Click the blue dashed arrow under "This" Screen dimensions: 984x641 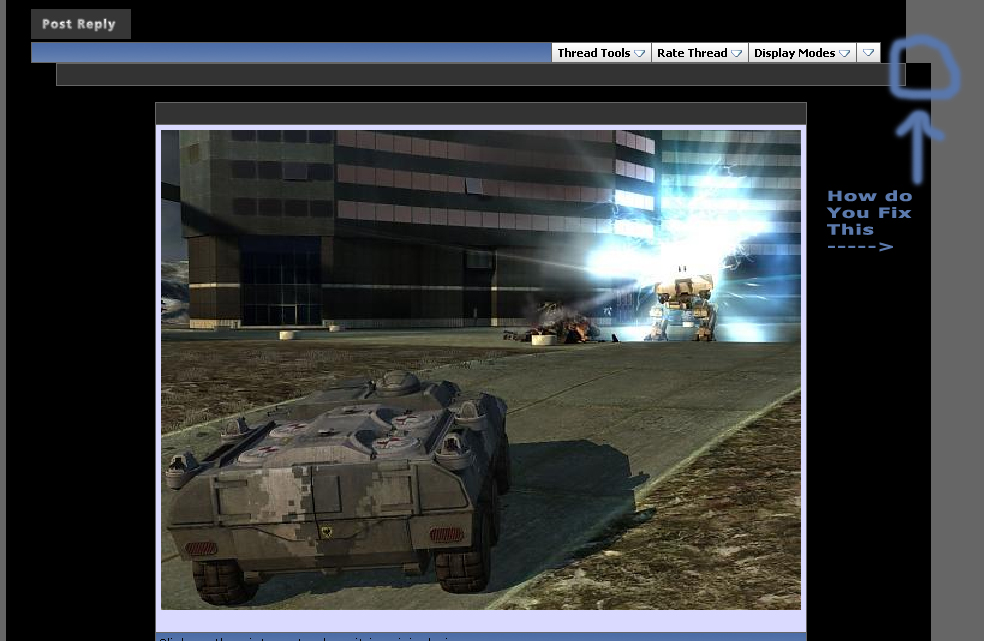(x=860, y=246)
